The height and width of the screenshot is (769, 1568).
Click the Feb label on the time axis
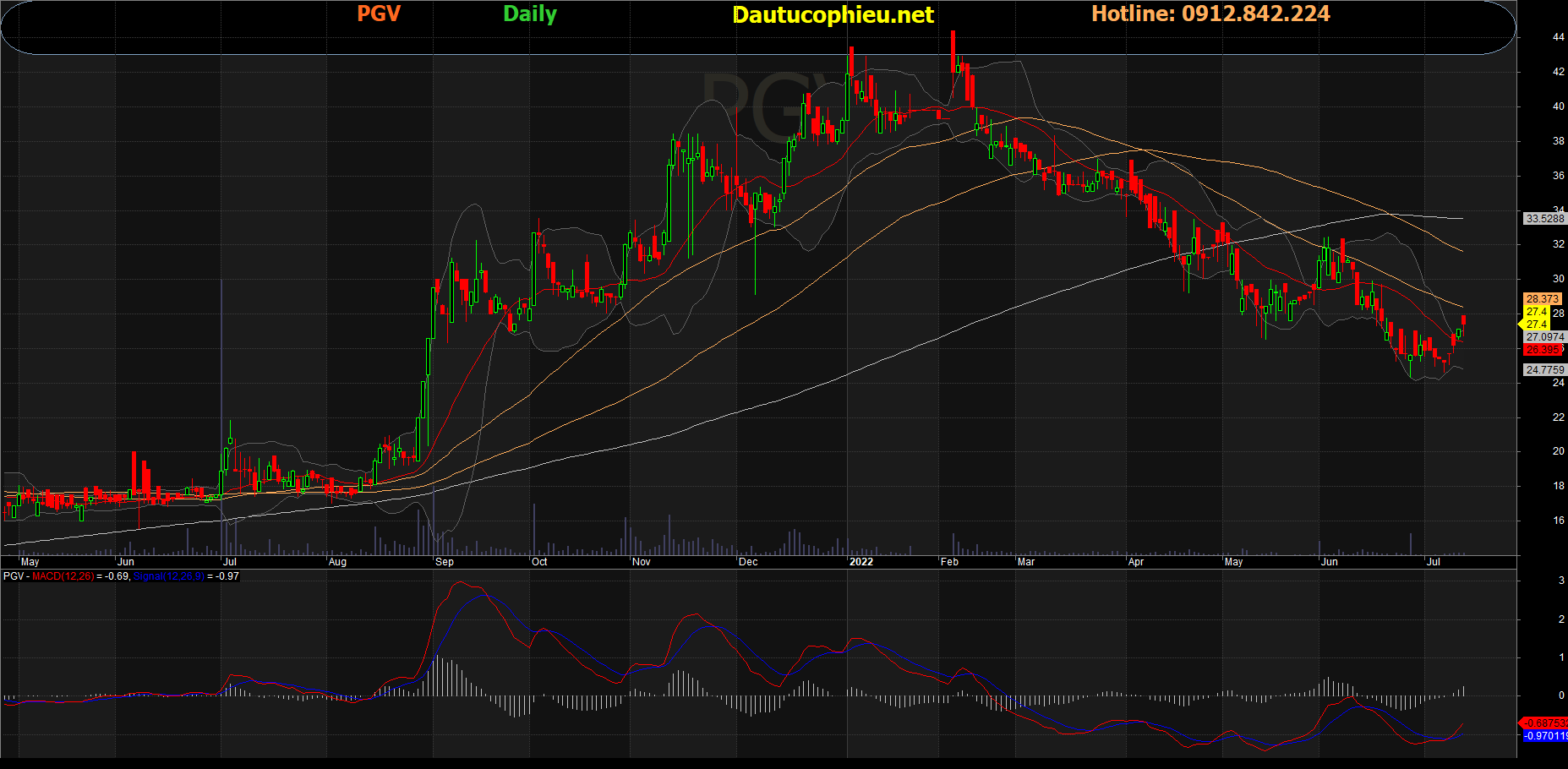click(950, 562)
